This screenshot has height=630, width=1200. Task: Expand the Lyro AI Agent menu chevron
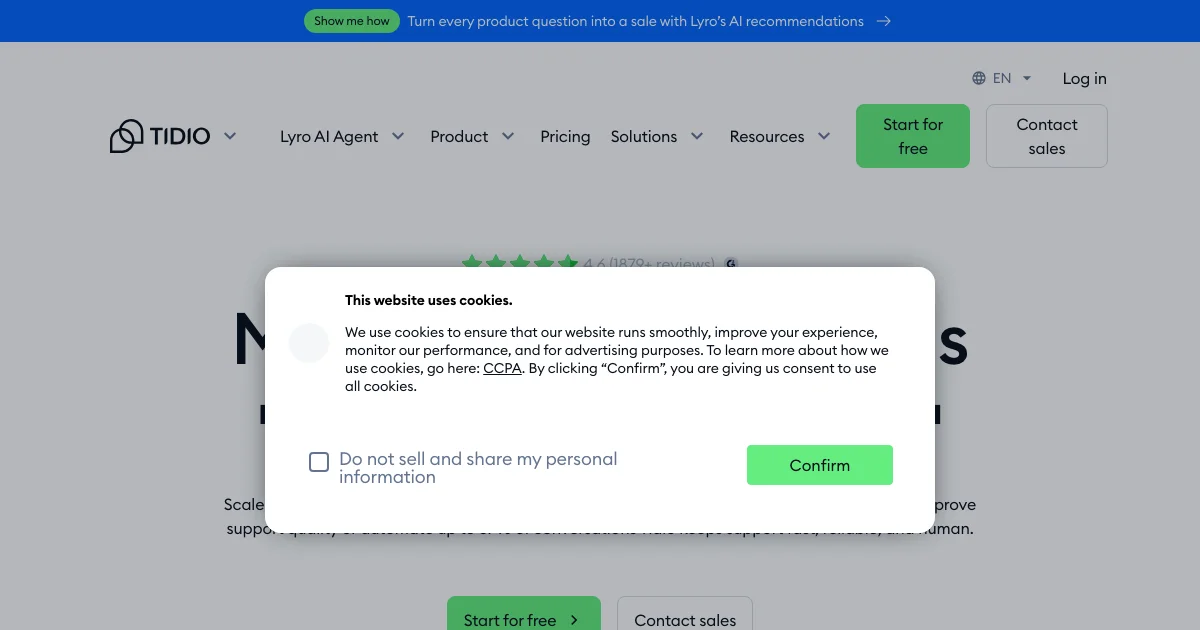pyautogui.click(x=398, y=136)
